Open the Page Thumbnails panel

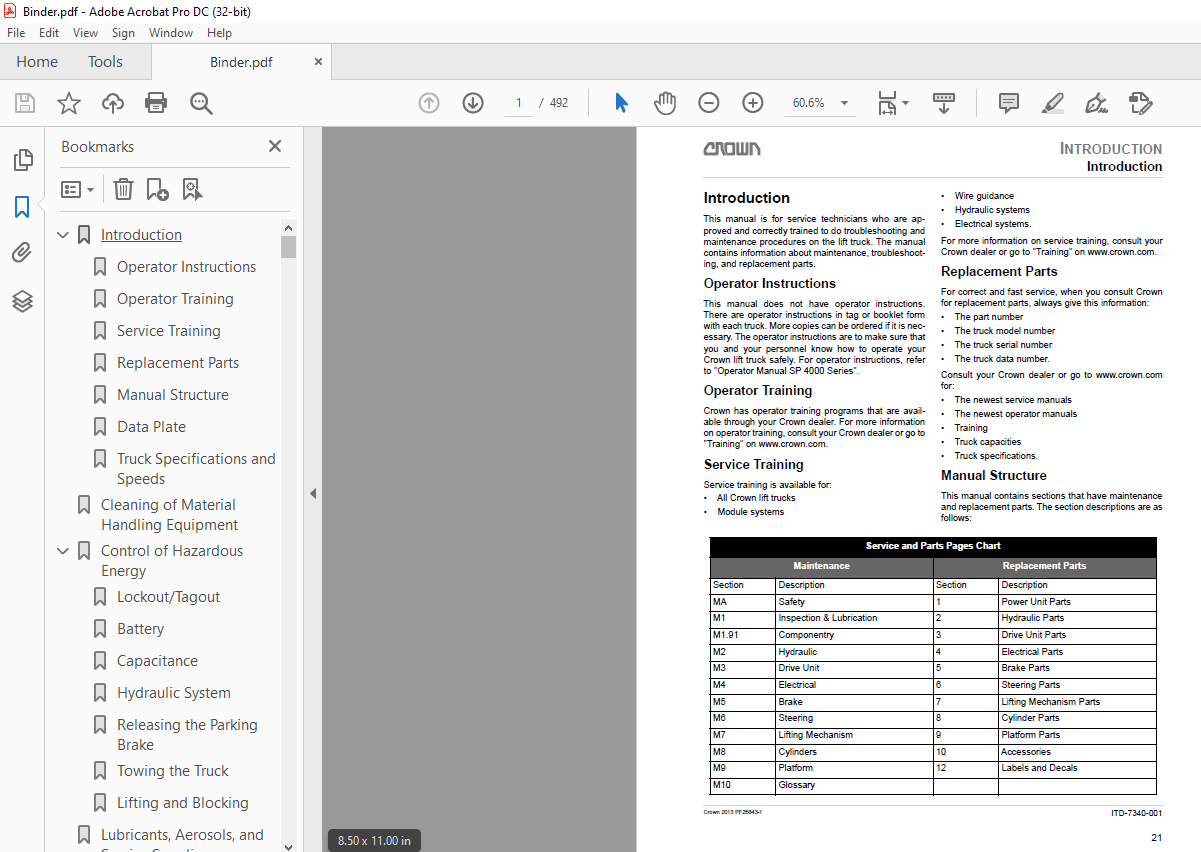pos(23,159)
